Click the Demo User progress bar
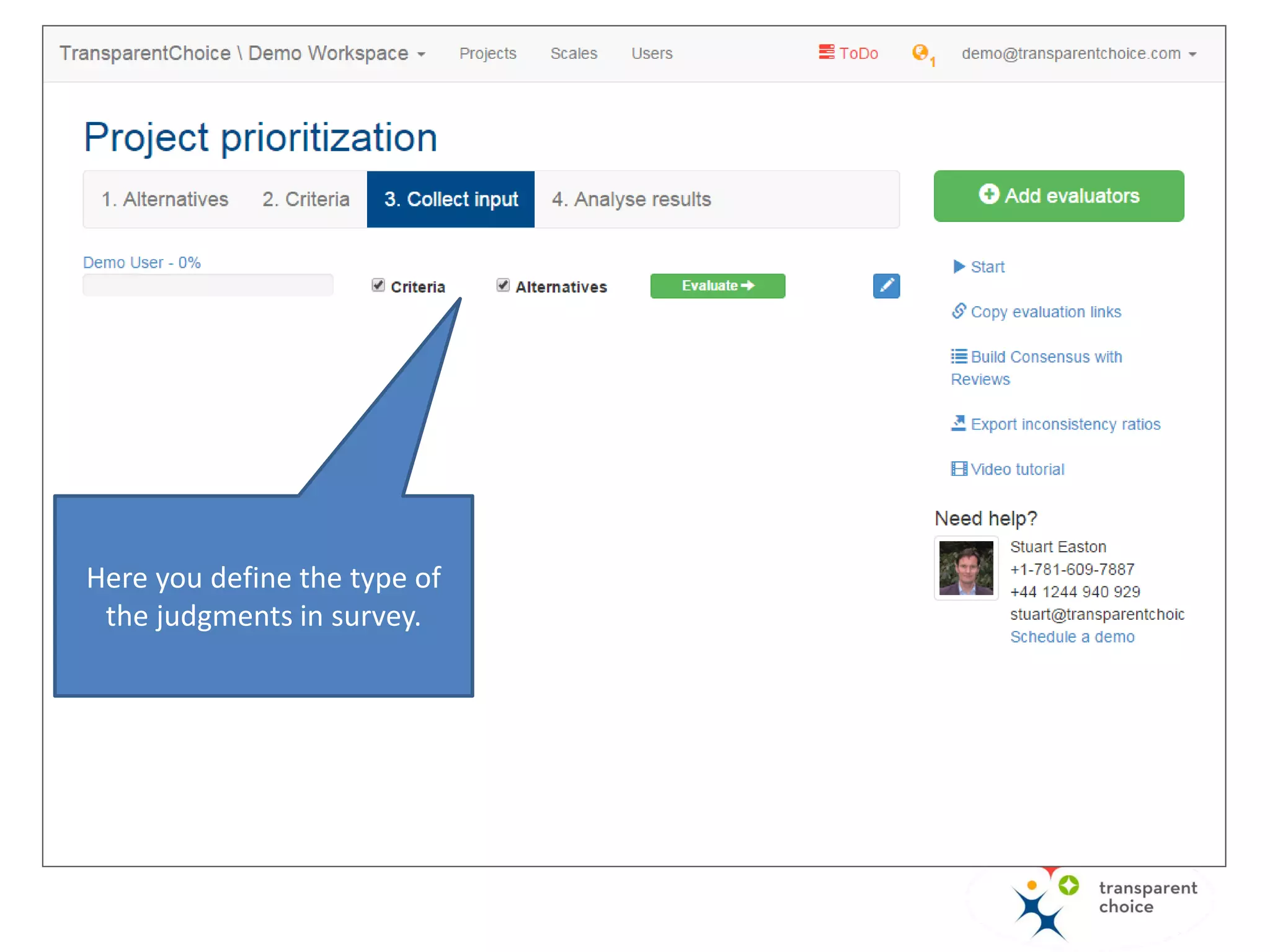The width and height of the screenshot is (1270, 952). (208, 285)
